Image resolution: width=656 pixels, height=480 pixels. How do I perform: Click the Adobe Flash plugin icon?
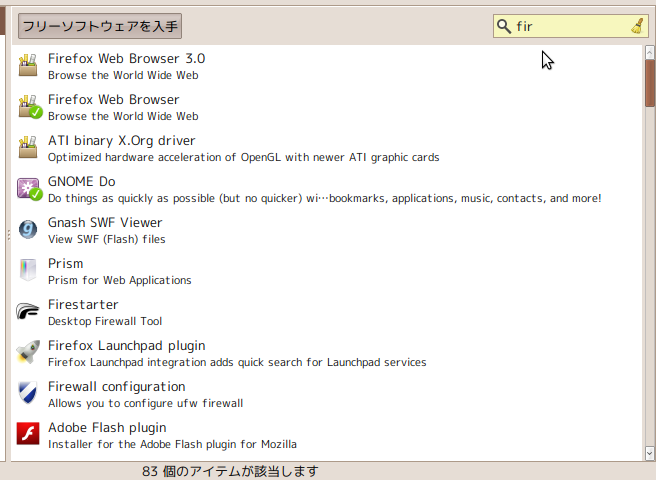28,434
